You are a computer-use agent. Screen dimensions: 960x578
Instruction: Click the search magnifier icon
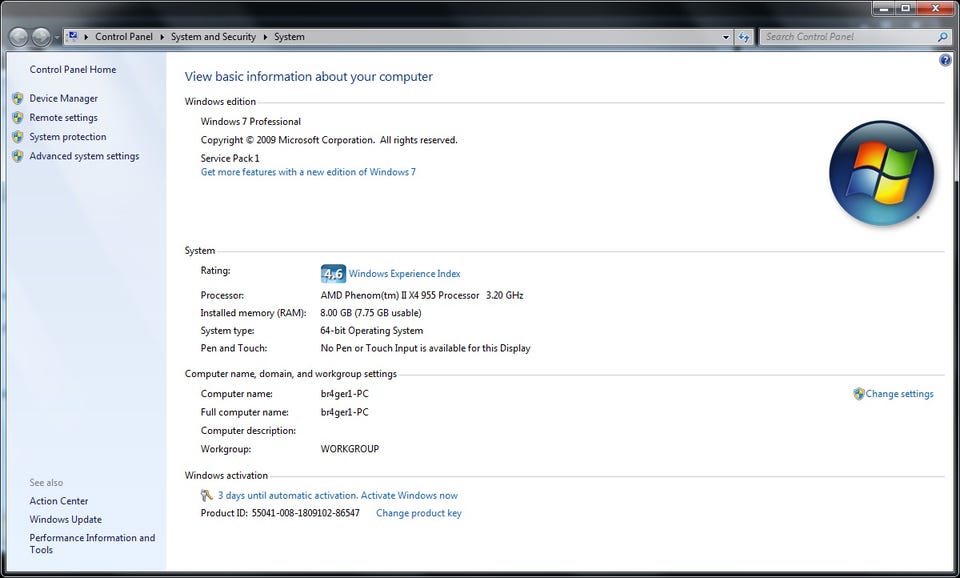943,37
